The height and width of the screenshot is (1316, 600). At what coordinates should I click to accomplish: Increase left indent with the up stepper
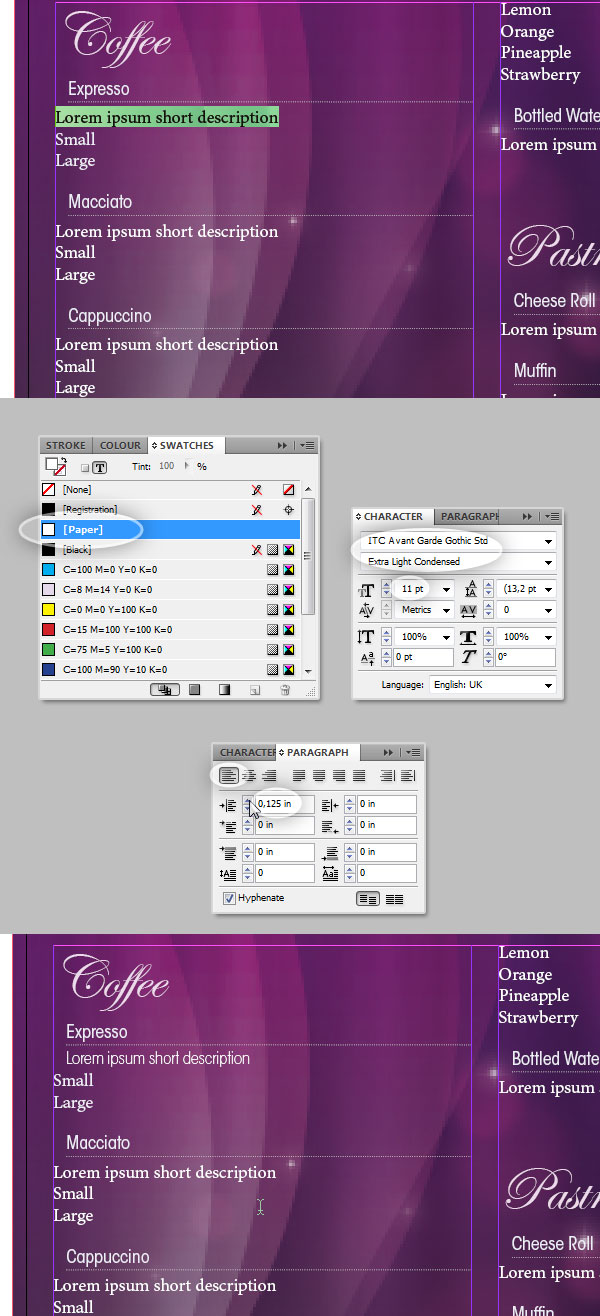249,800
